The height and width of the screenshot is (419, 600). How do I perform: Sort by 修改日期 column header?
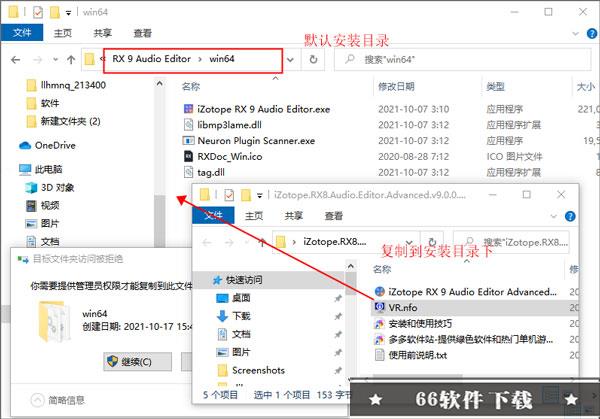click(x=396, y=87)
